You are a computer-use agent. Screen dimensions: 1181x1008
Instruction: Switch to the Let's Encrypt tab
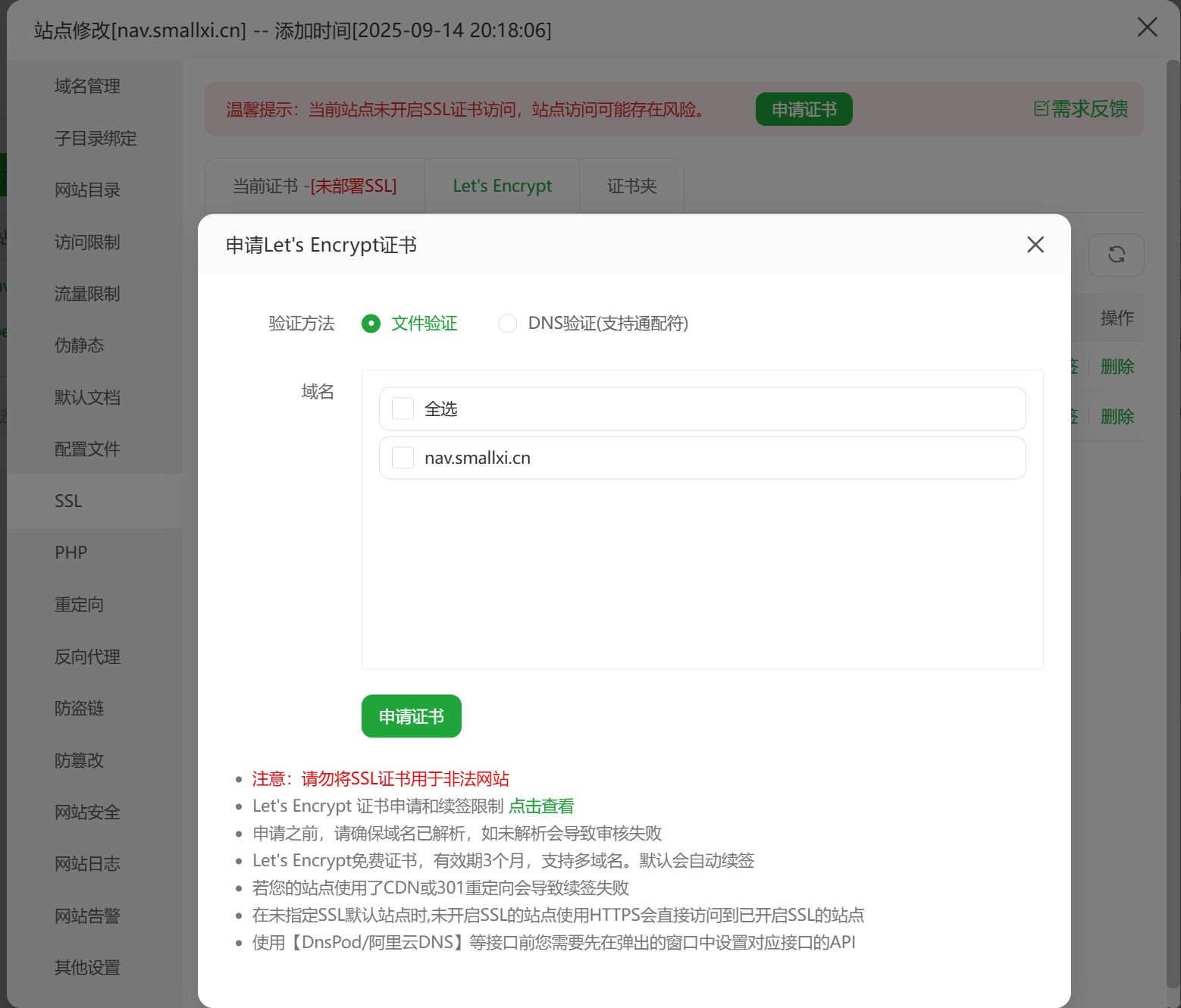coord(502,186)
